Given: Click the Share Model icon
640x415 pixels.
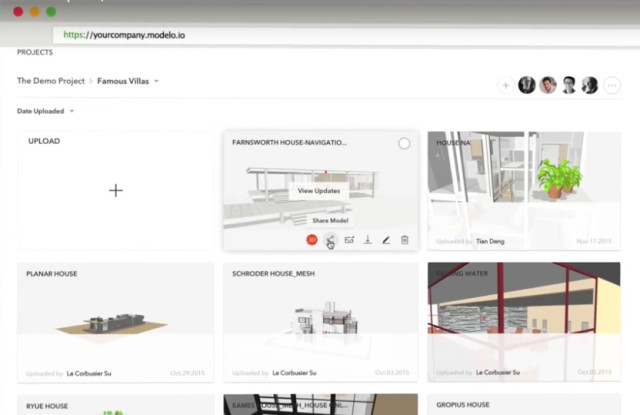Looking at the screenshot, I should click(330, 240).
